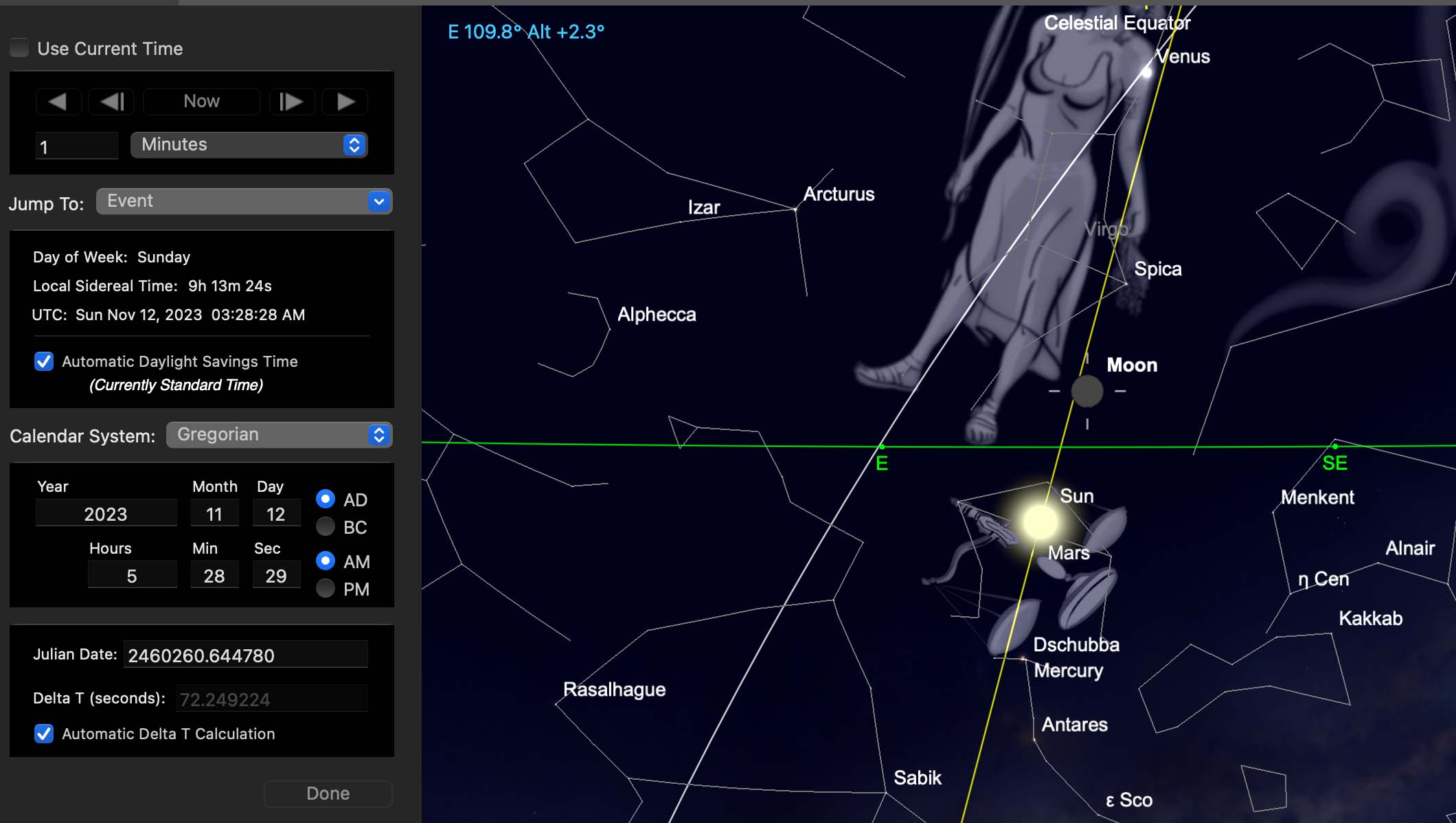Click the Julian Date field
The height and width of the screenshot is (823, 1456).
click(245, 655)
